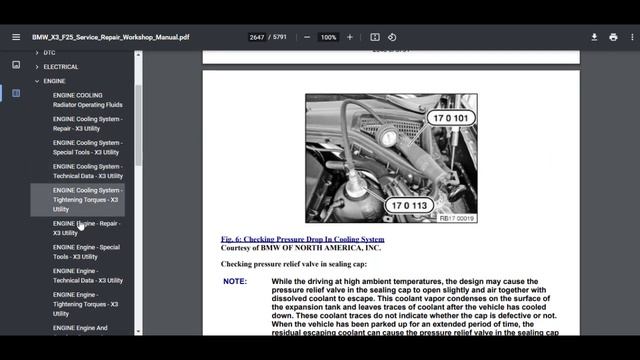Click the outline sidebar scrollbar thumb
The height and width of the screenshot is (360, 640).
pos(138,125)
